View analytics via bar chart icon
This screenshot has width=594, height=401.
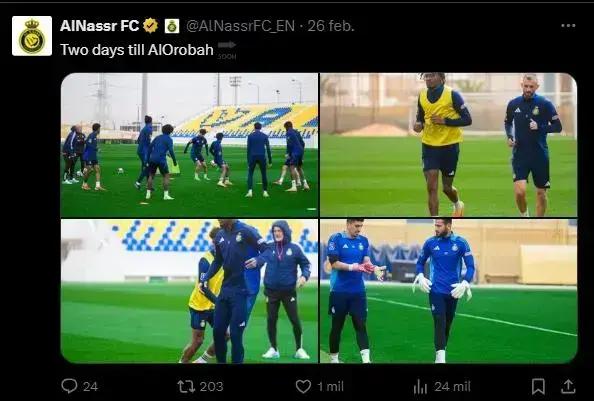point(420,387)
